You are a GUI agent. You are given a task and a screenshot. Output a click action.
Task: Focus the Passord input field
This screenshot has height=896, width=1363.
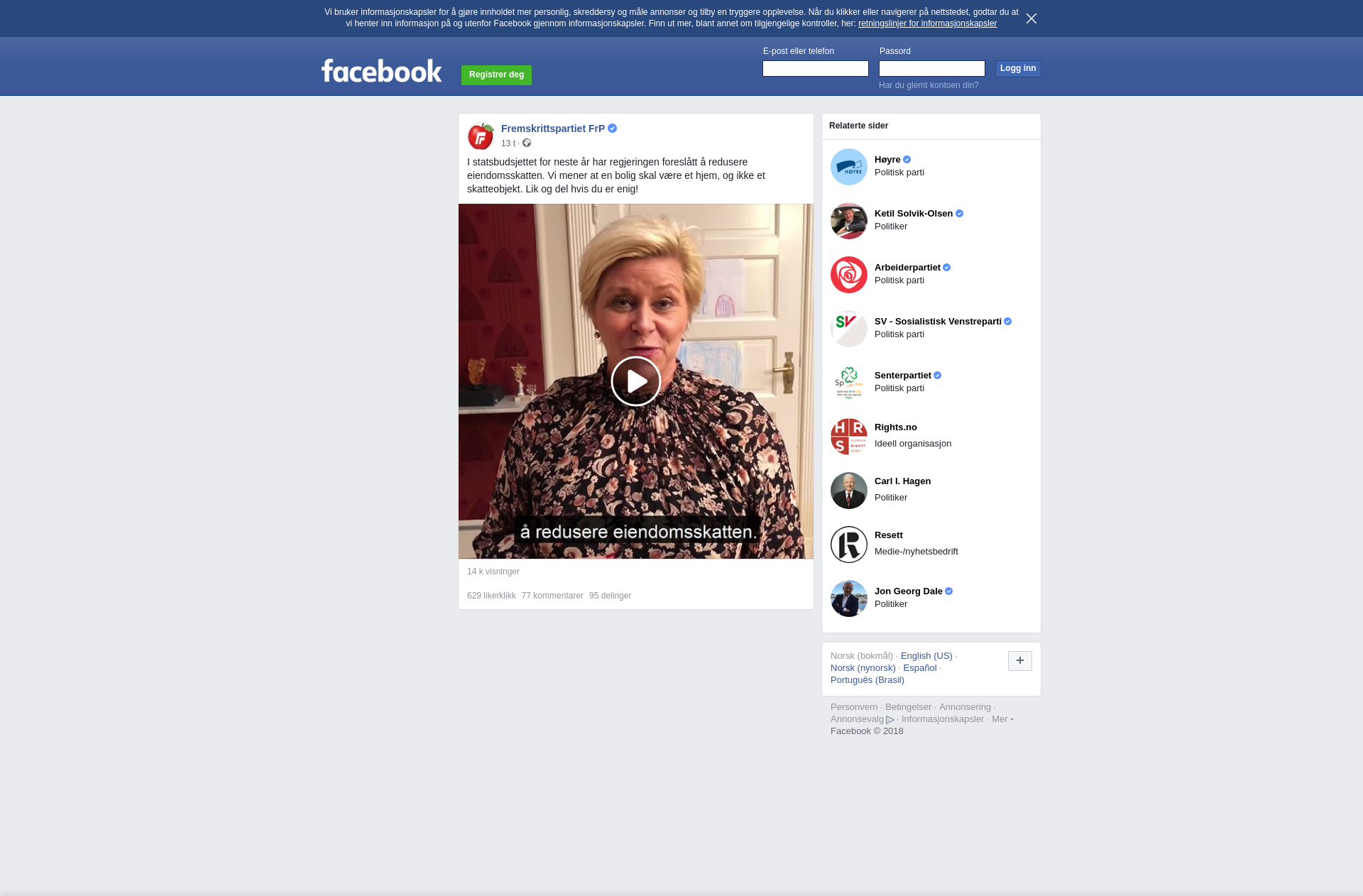click(932, 68)
